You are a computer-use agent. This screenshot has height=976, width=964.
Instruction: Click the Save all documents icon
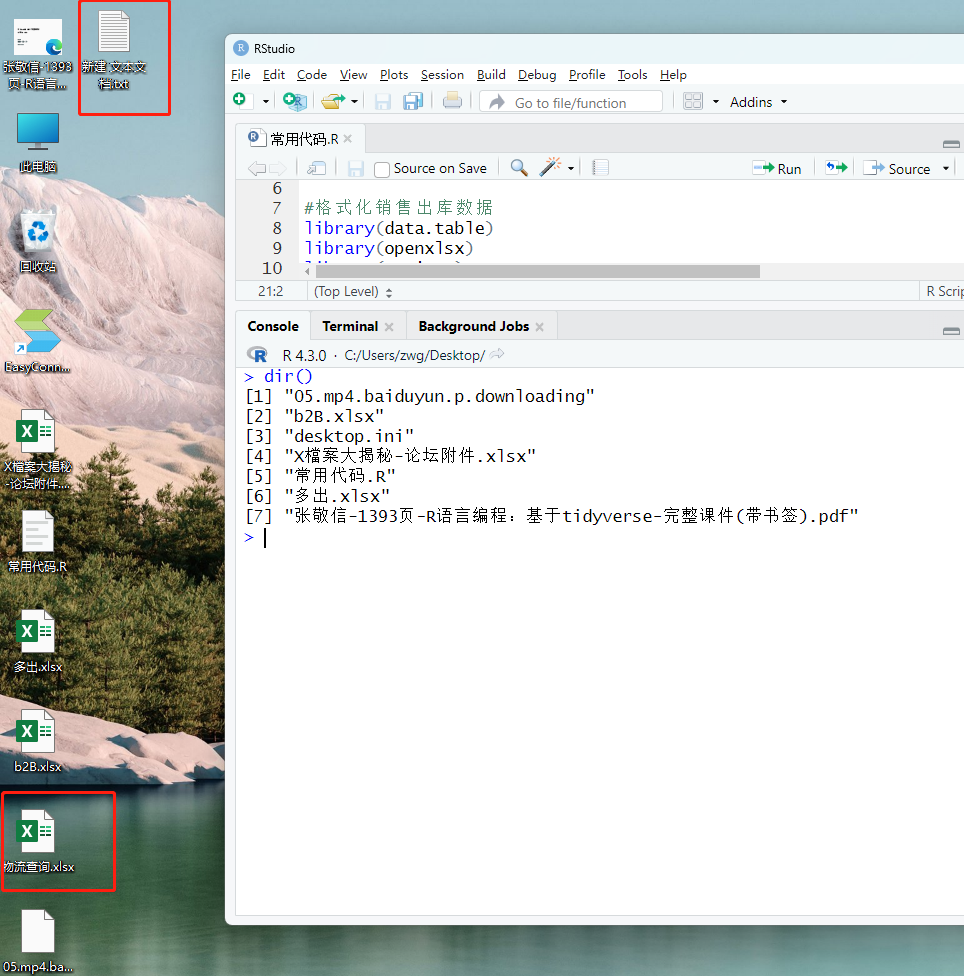point(413,101)
